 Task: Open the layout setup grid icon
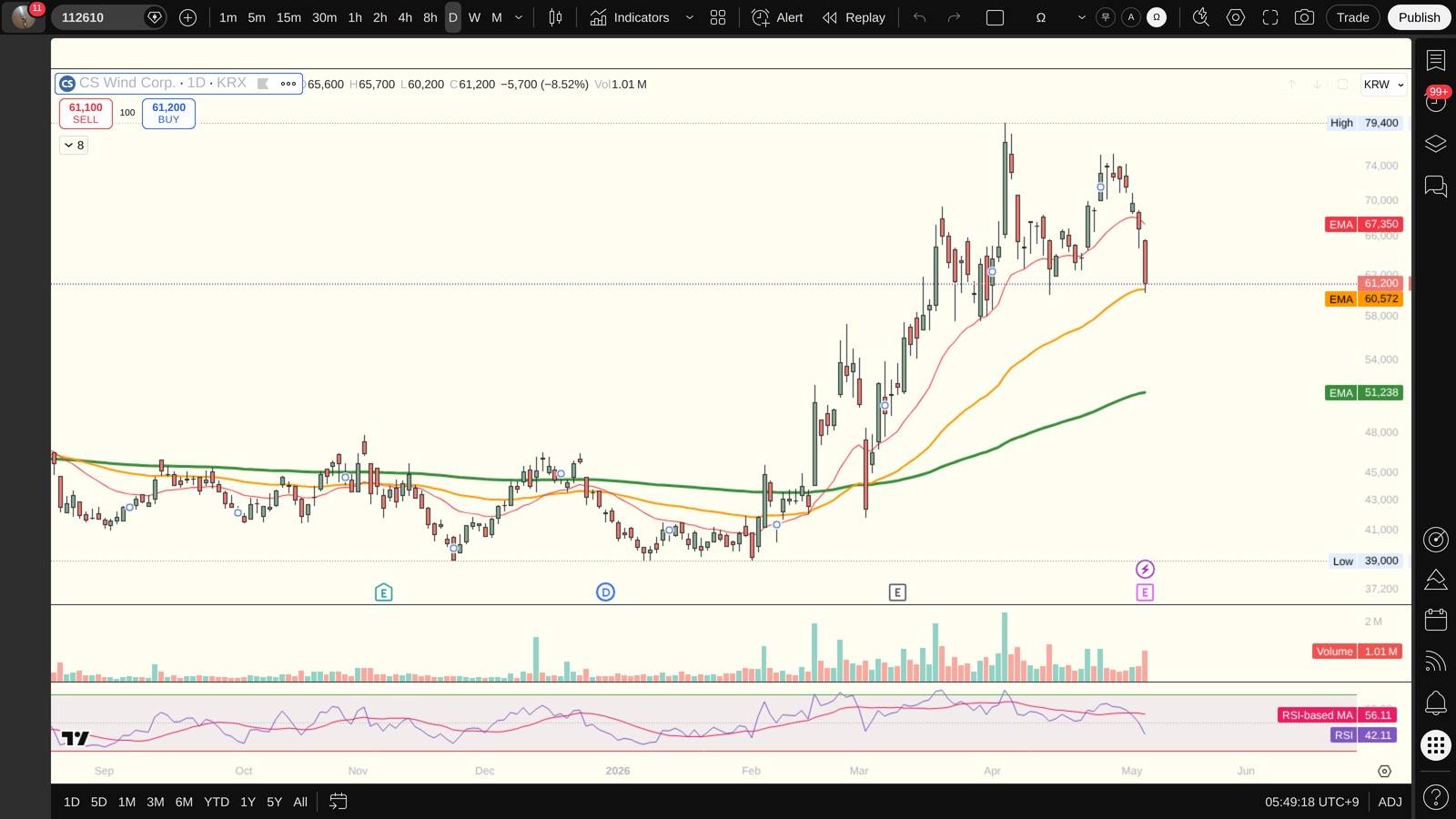[718, 17]
